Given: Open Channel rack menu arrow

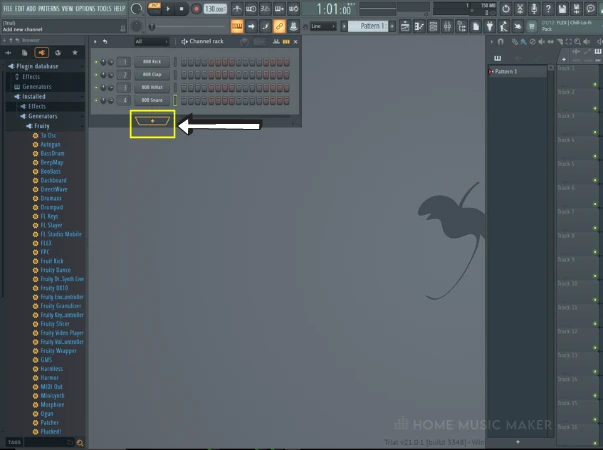Looking at the screenshot, I should pyautogui.click(x=95, y=42).
